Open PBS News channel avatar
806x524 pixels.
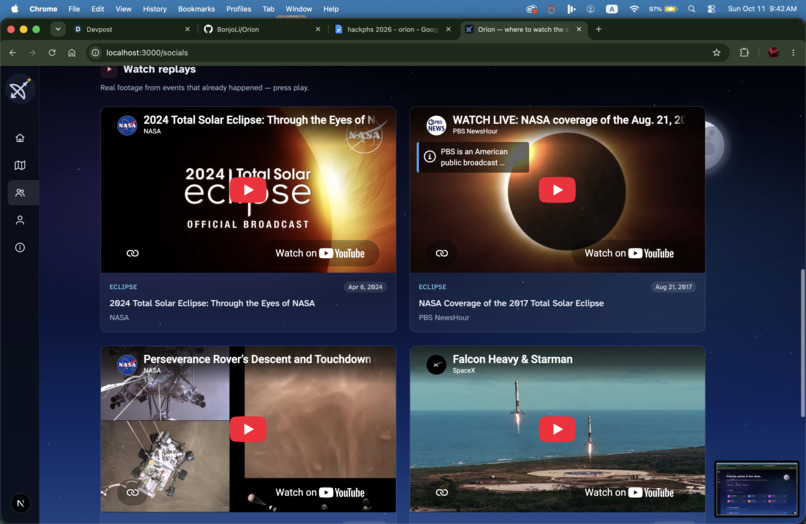click(x=436, y=125)
